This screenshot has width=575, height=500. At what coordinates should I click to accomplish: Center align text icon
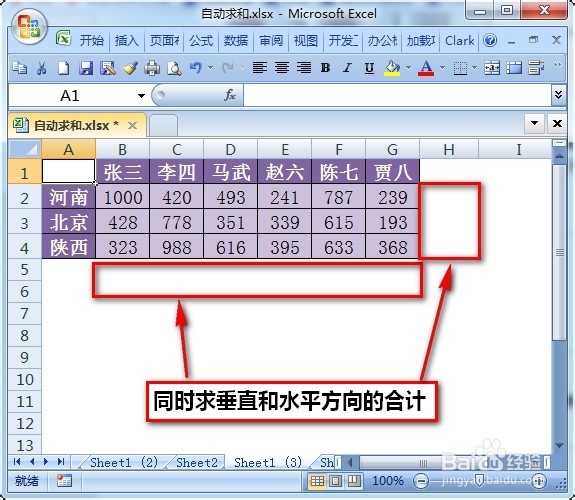(x=282, y=67)
